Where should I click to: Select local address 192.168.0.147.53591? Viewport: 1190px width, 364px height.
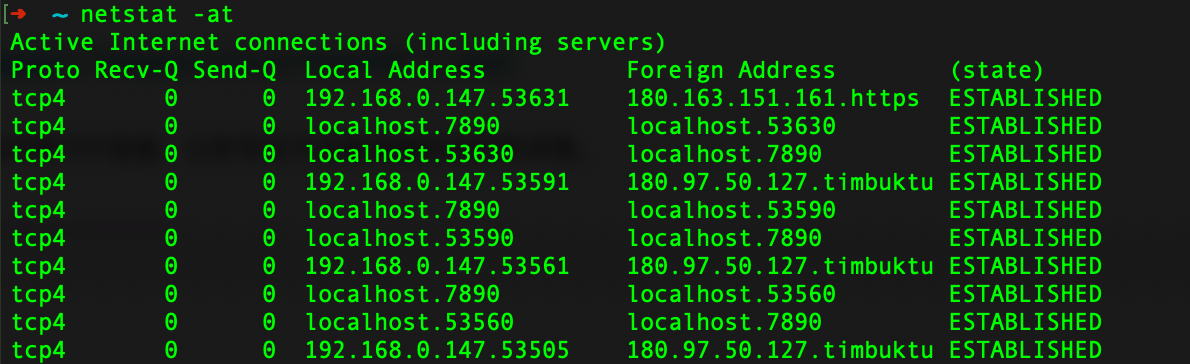click(437, 183)
